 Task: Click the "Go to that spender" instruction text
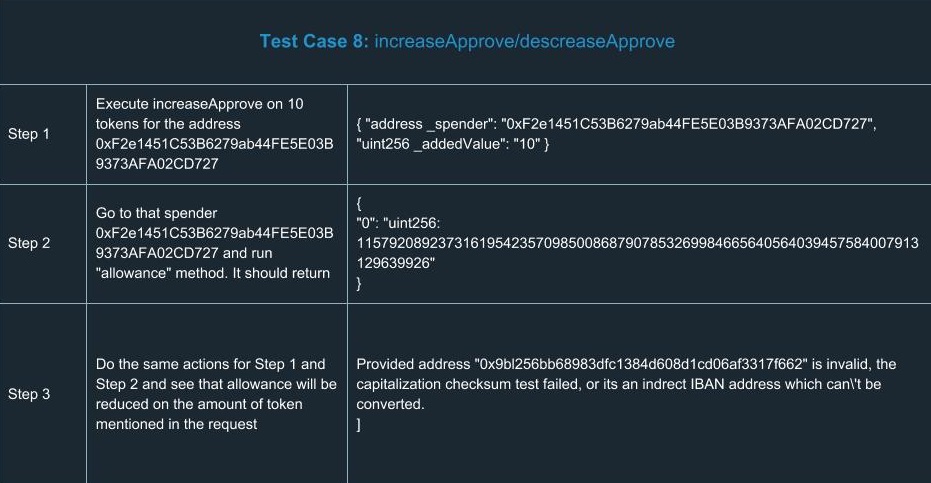[x=156, y=213]
